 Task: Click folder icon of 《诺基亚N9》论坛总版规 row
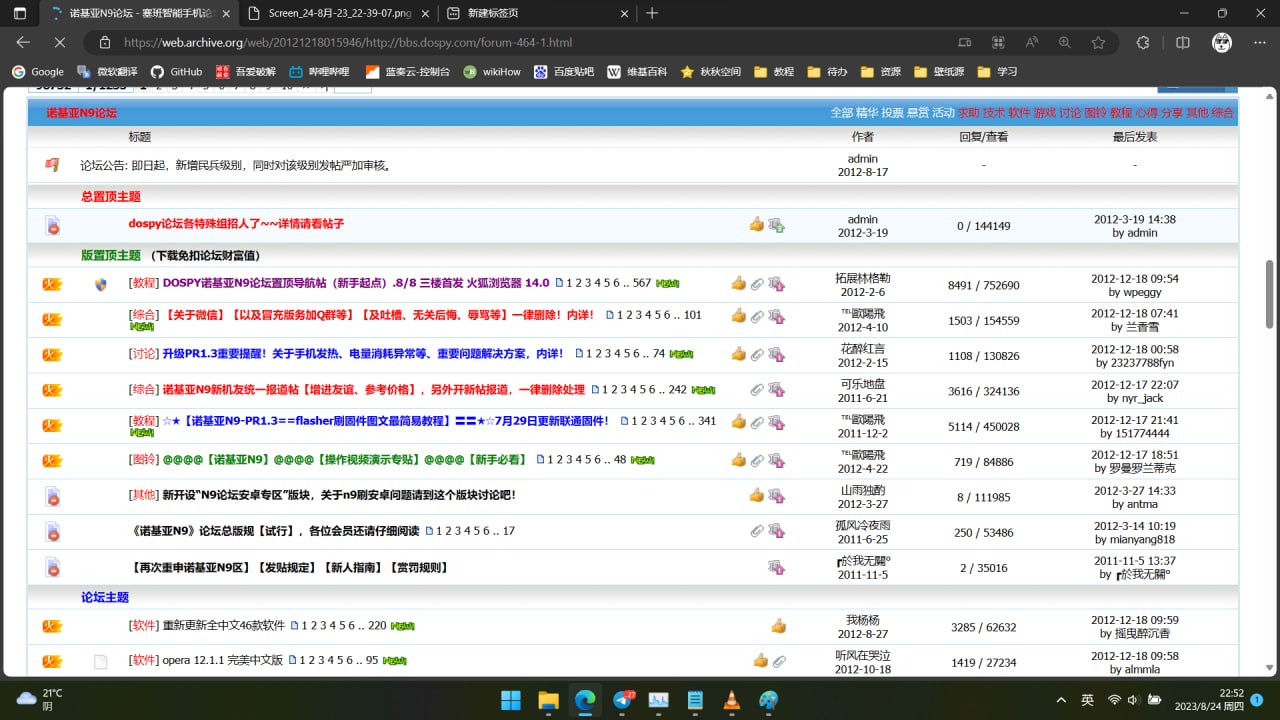[52, 531]
